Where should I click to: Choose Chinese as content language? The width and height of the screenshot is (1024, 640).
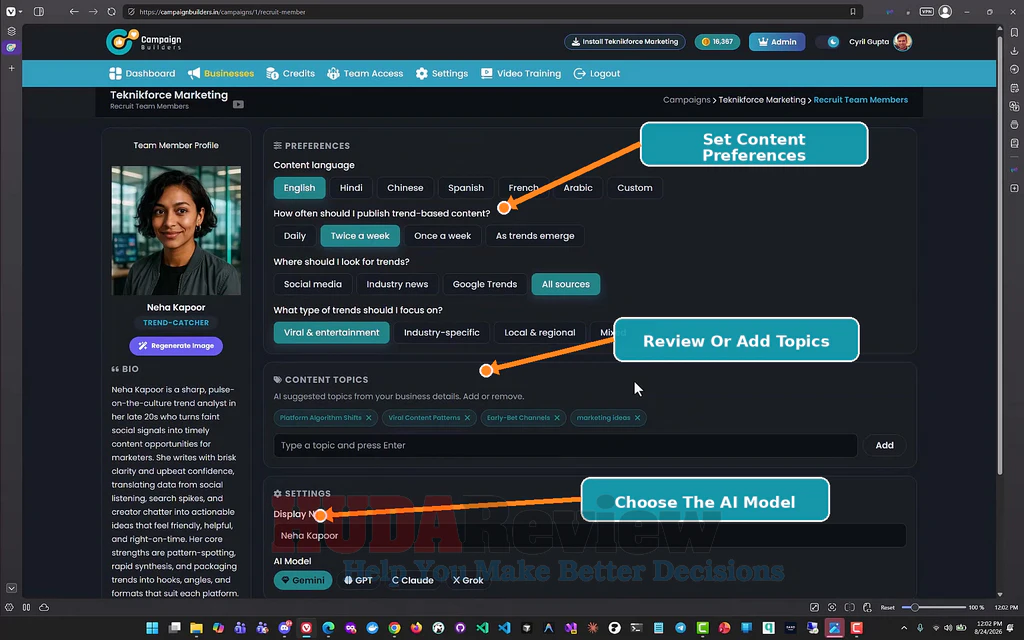pyautogui.click(x=405, y=188)
